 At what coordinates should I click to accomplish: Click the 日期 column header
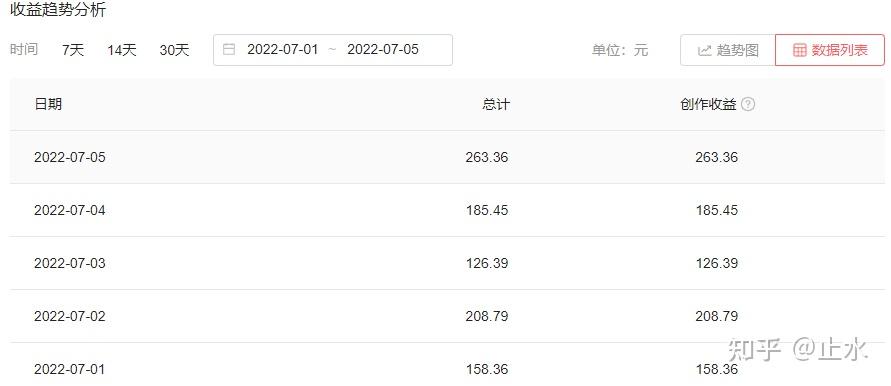[x=48, y=104]
